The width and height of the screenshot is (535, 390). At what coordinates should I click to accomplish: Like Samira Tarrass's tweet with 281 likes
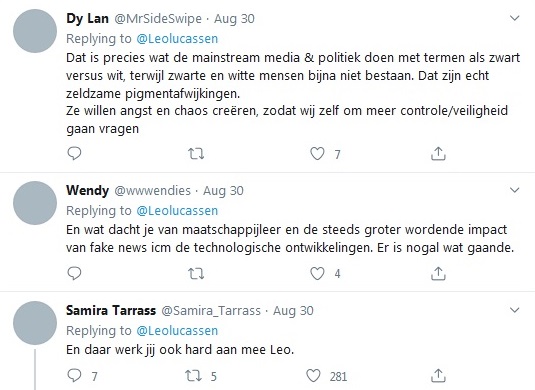(x=313, y=376)
